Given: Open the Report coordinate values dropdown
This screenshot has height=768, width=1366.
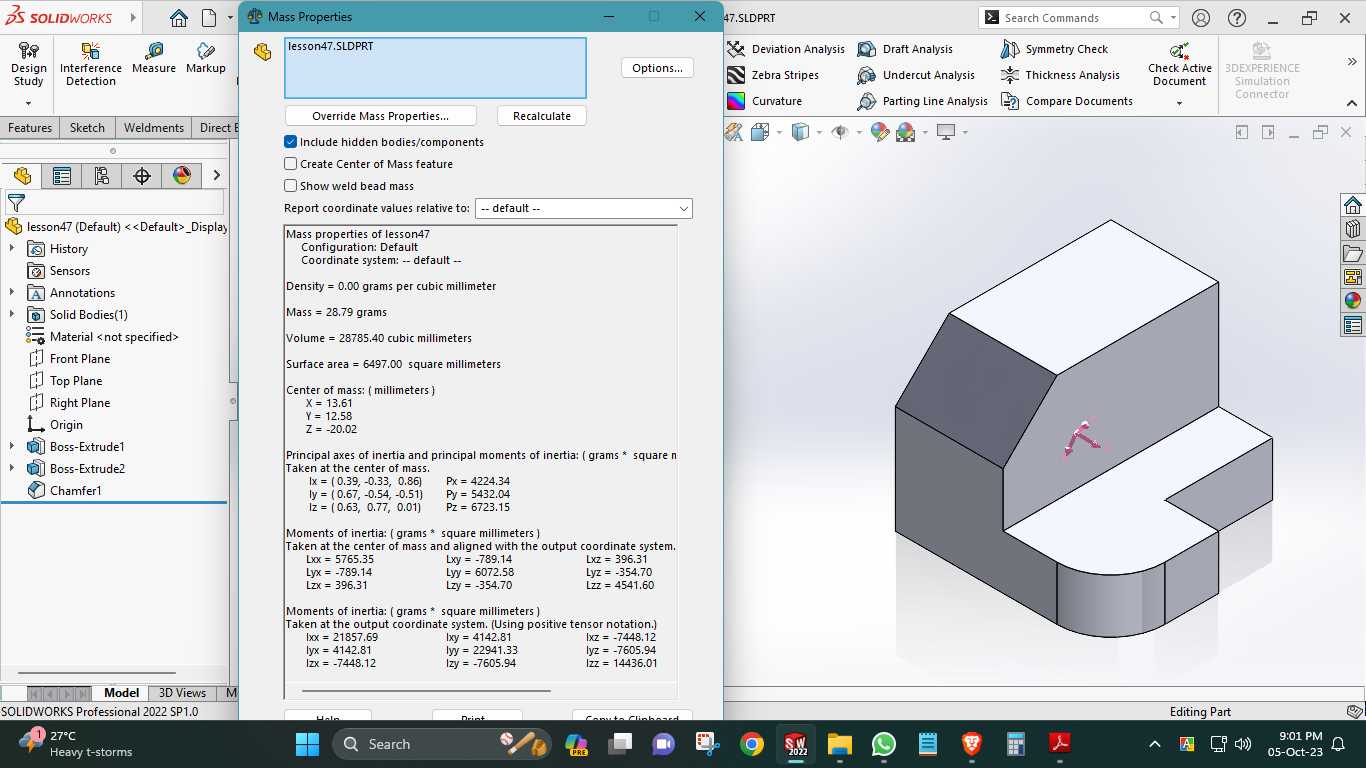Looking at the screenshot, I should click(x=584, y=208).
